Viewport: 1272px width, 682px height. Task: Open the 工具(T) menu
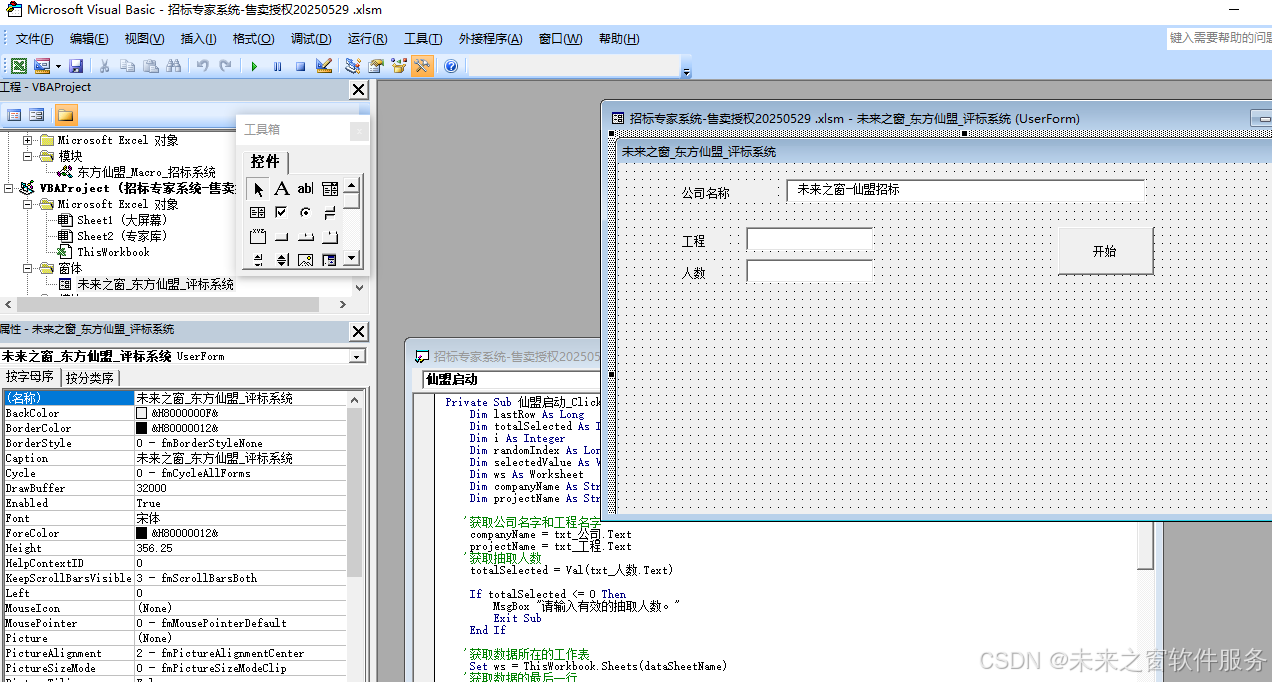422,38
